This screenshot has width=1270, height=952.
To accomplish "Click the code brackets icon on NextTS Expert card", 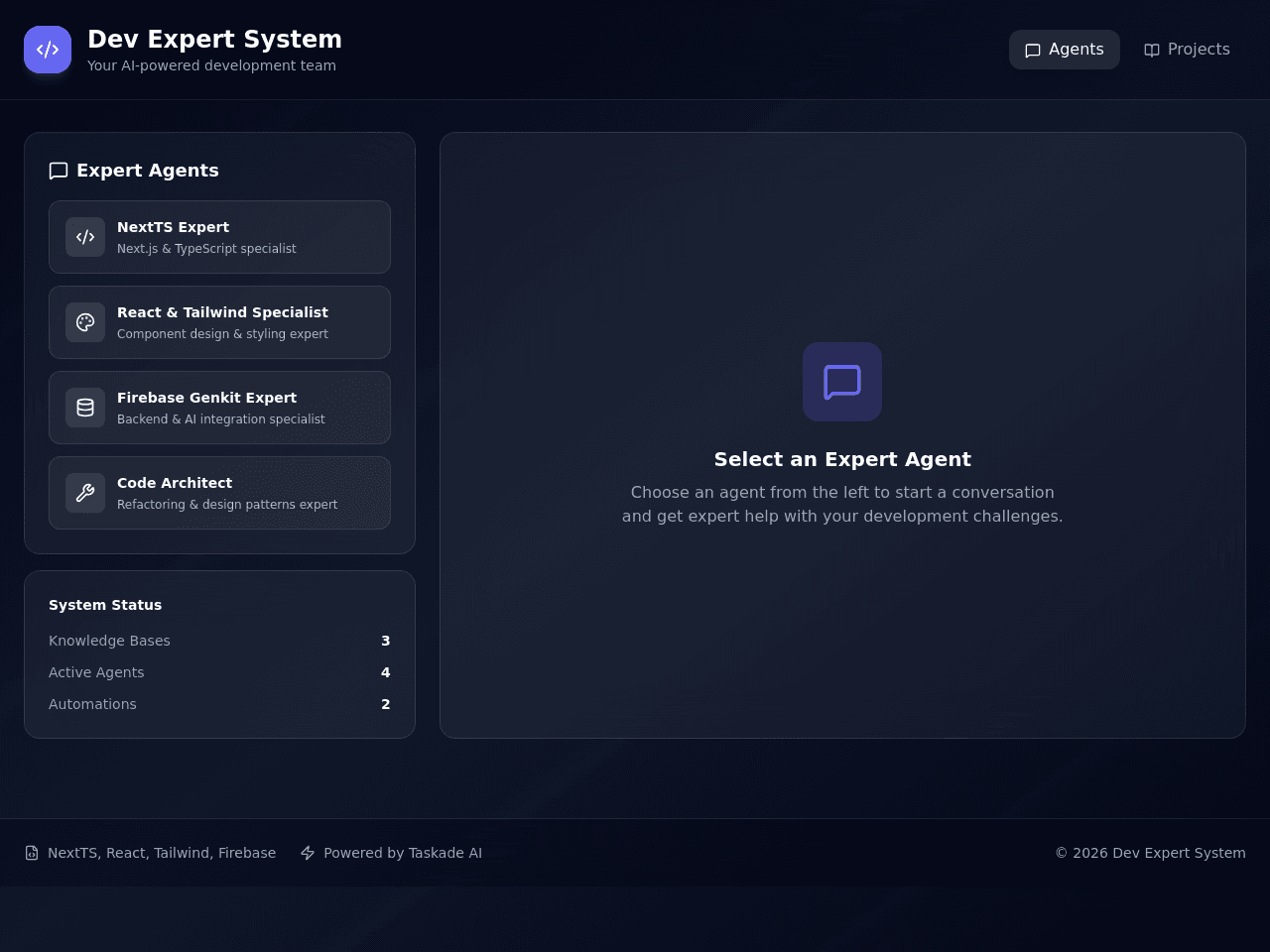I will point(85,237).
